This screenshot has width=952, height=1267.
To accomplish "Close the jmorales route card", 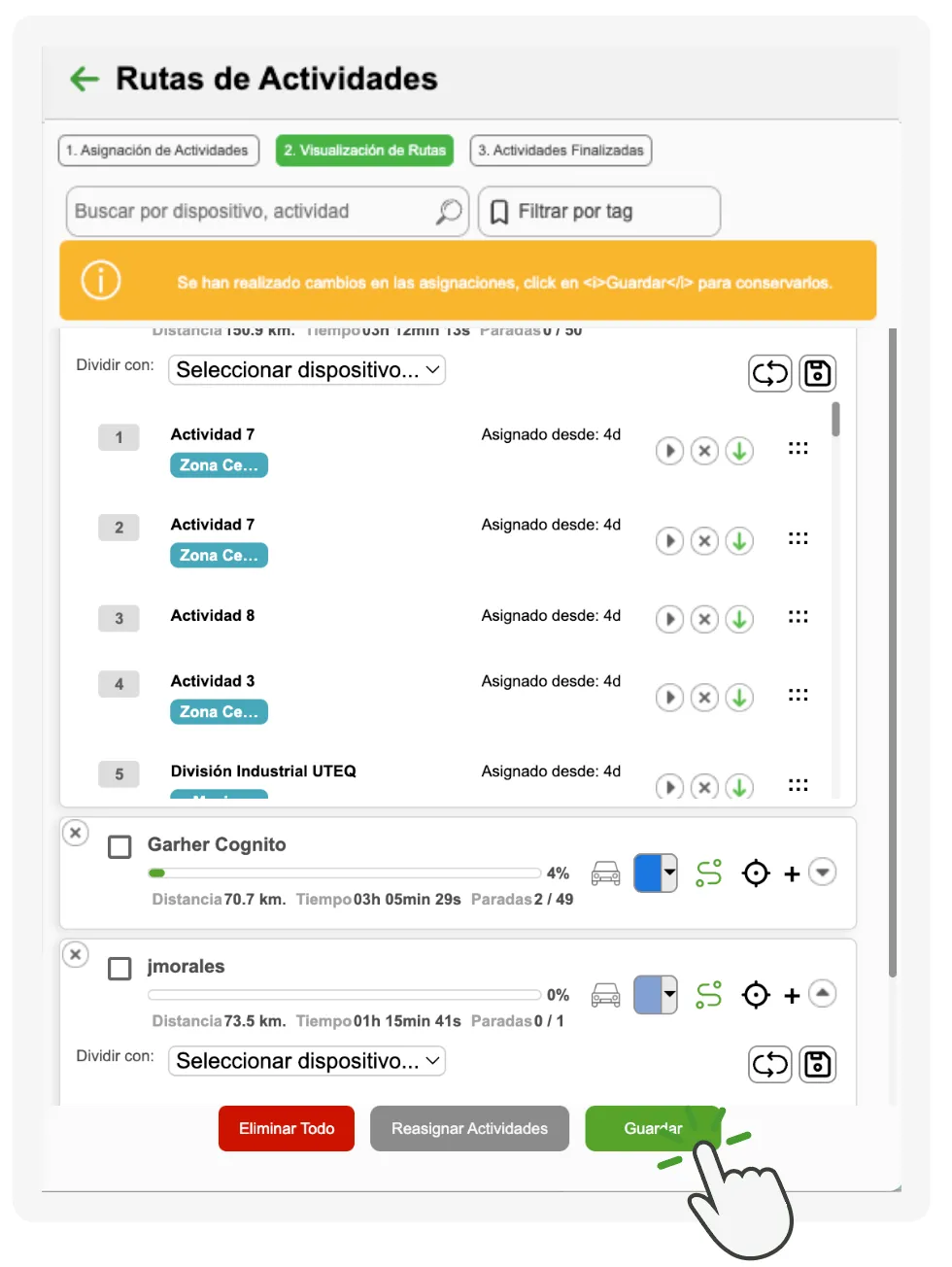I will coord(76,954).
